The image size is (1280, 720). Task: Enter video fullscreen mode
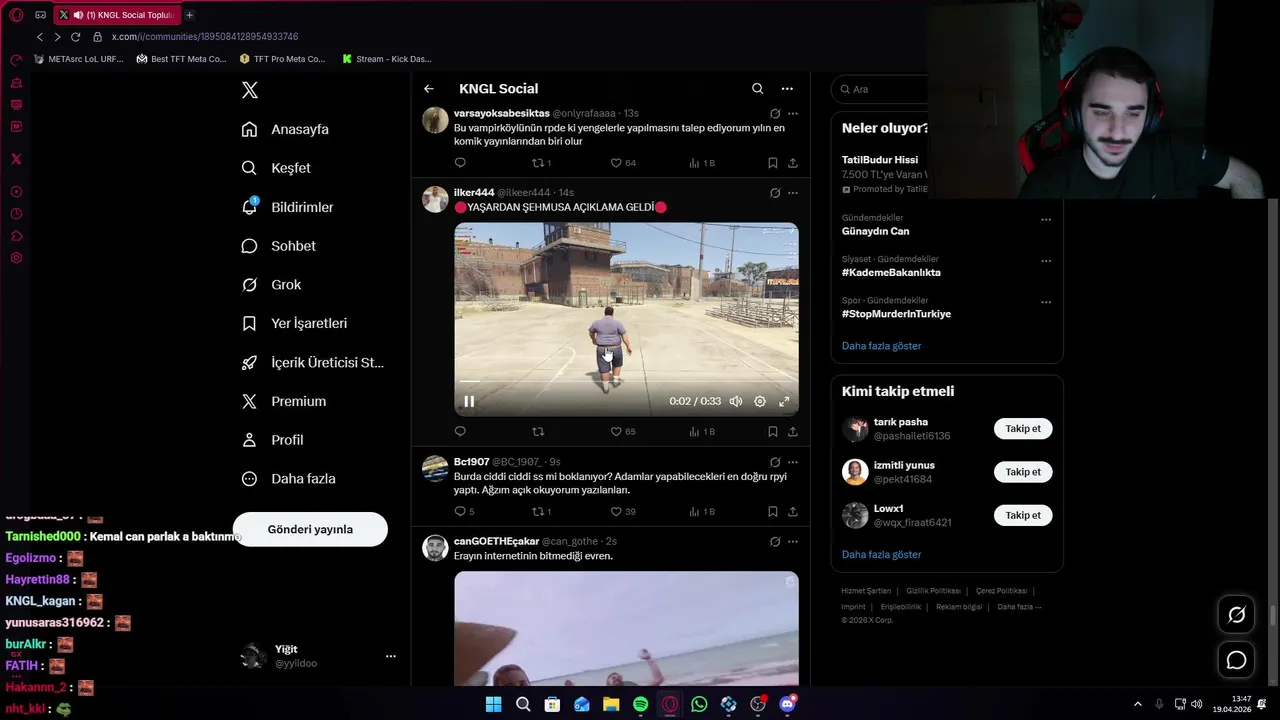coord(784,401)
